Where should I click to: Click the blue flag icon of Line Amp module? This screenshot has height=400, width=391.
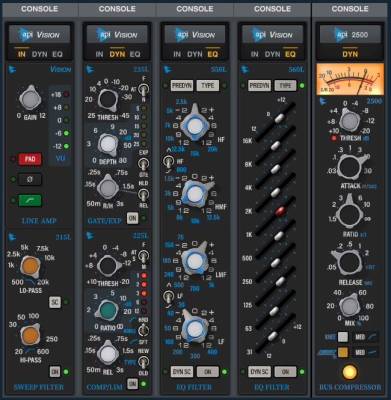pos(12,70)
